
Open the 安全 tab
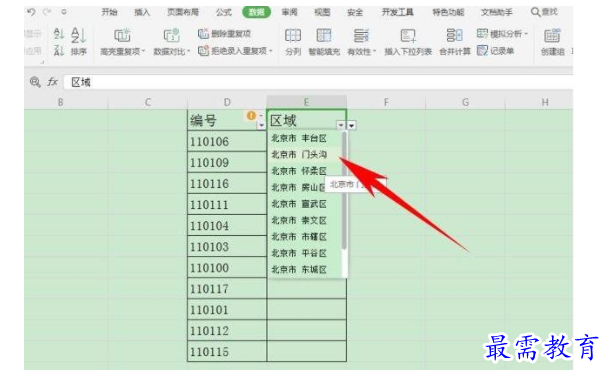click(355, 12)
